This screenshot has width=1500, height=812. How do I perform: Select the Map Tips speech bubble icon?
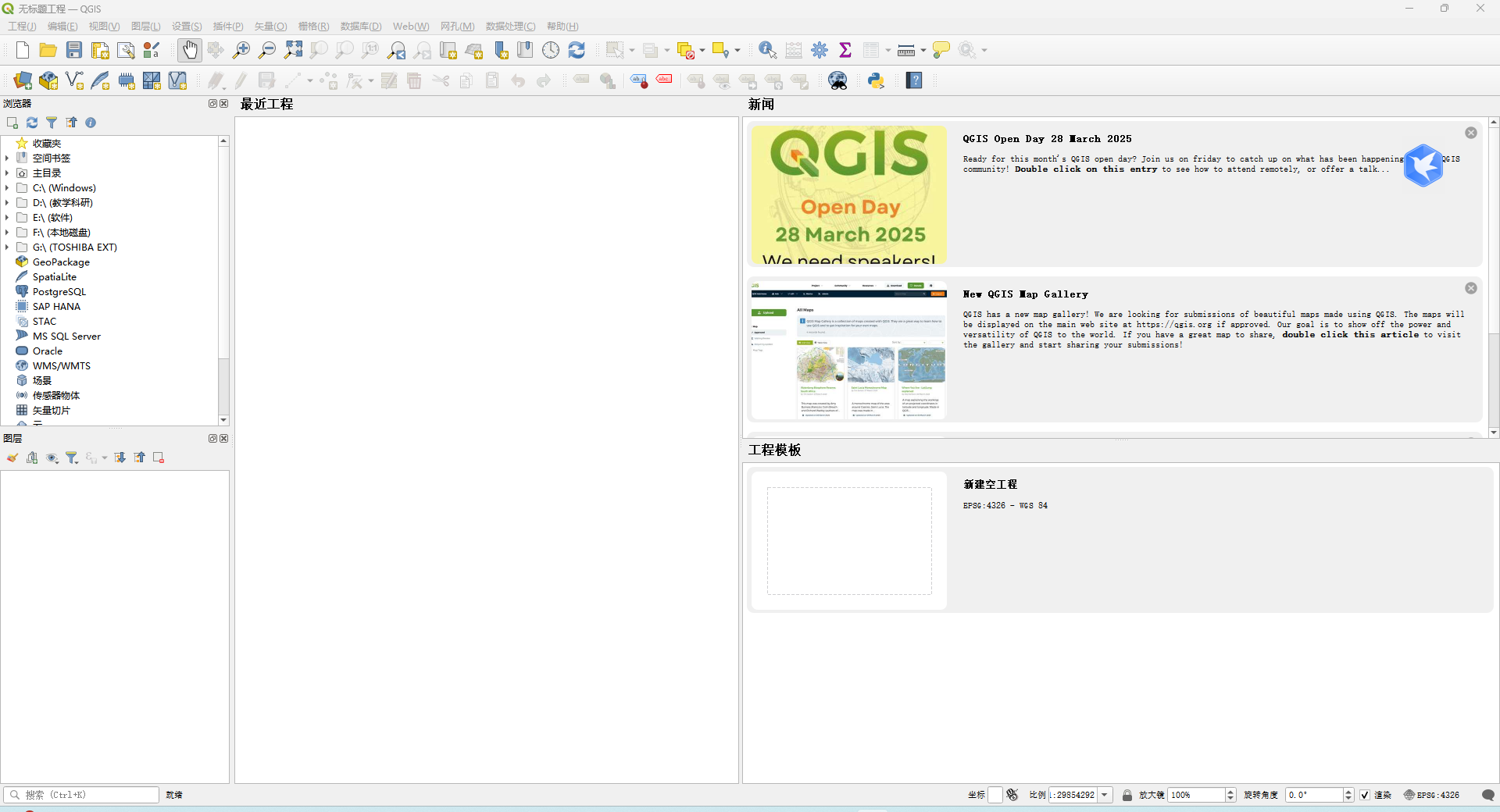click(941, 50)
